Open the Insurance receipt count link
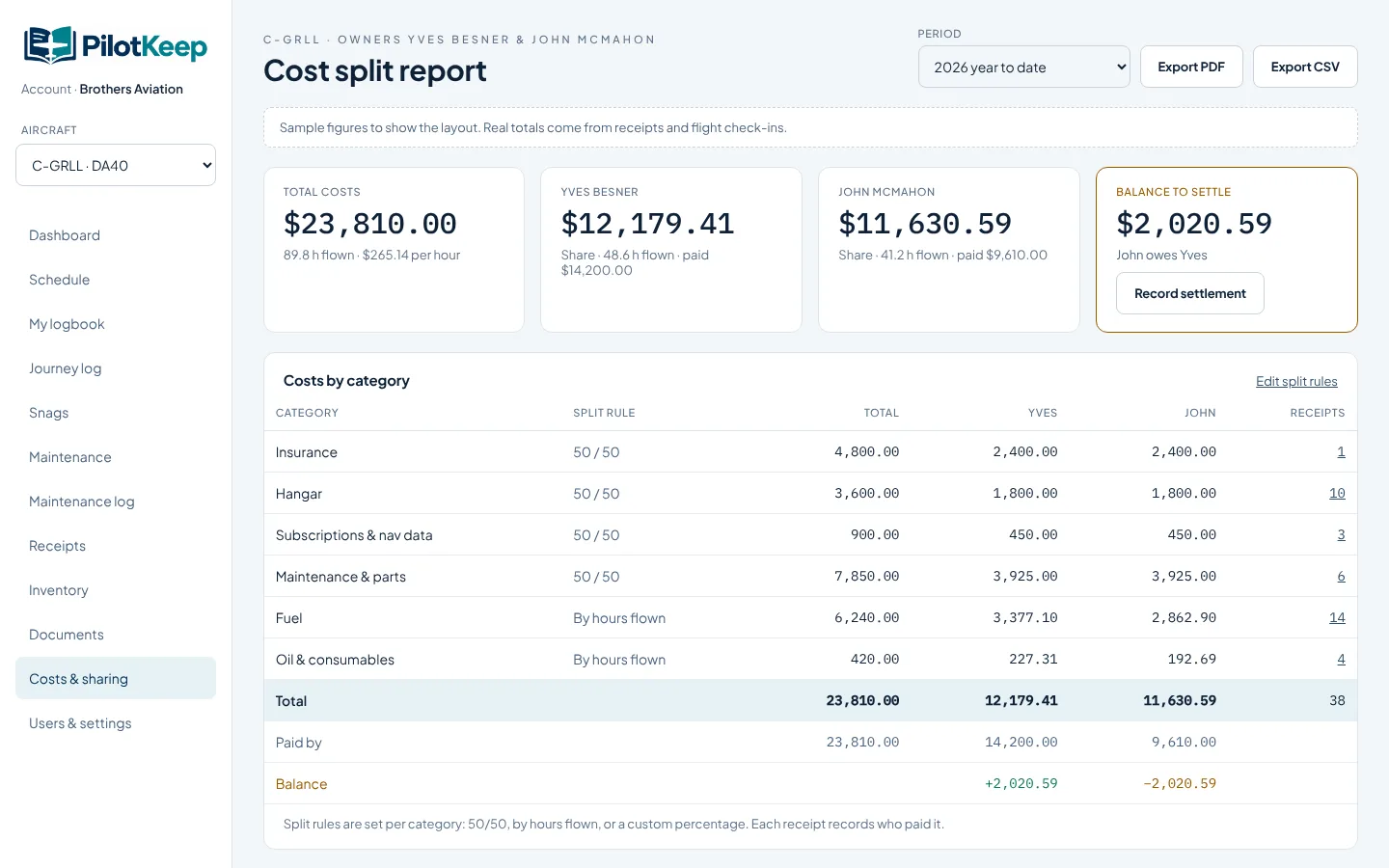This screenshot has height=868, width=1389. tap(1341, 451)
